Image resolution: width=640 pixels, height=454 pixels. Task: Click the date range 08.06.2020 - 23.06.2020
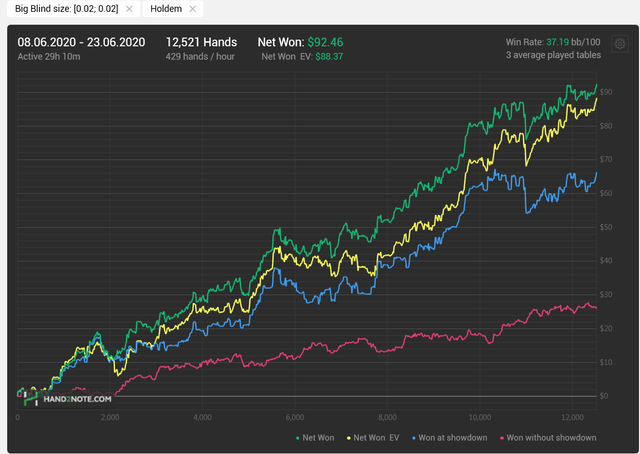81,42
